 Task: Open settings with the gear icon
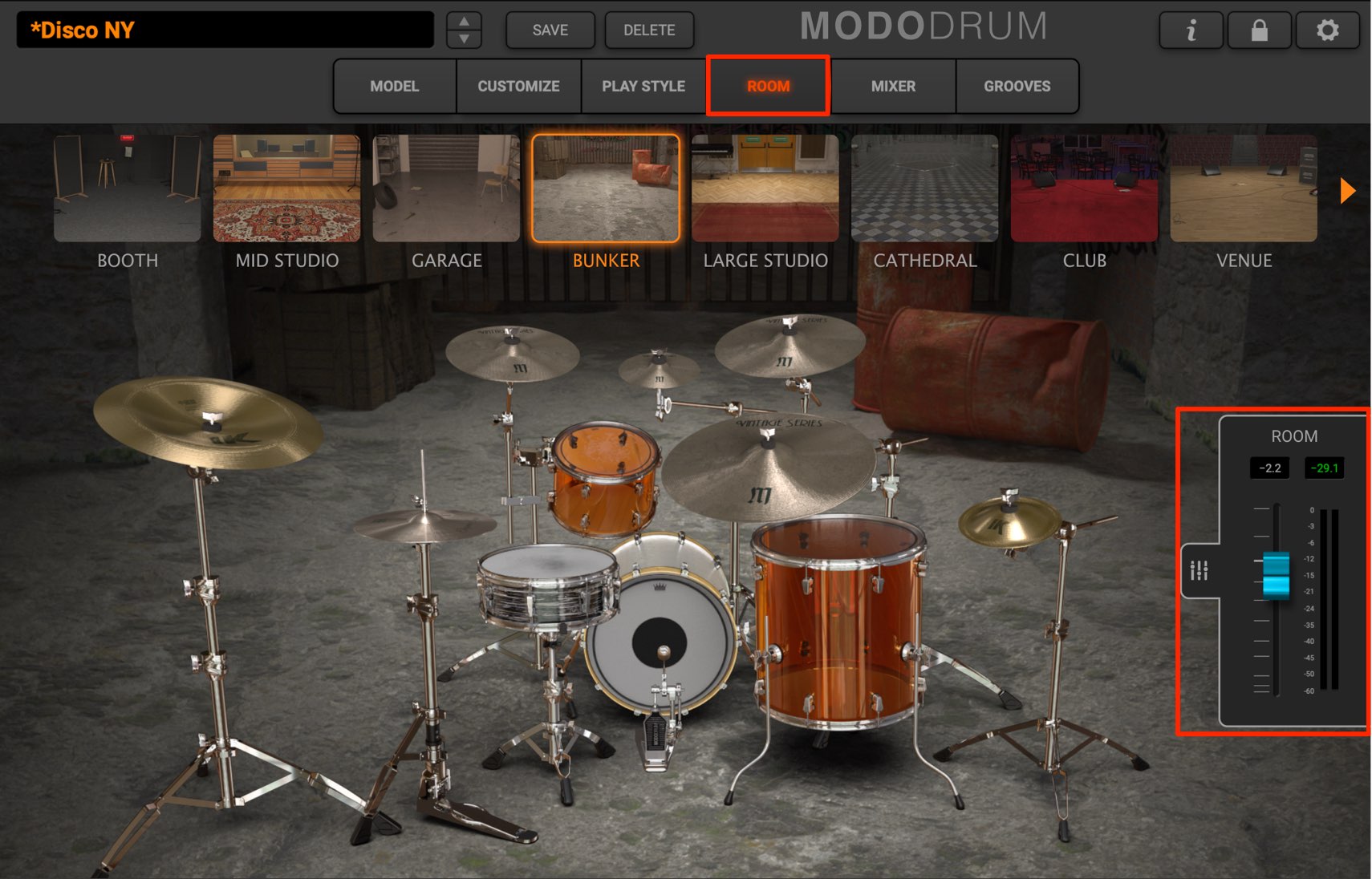coord(1328,30)
